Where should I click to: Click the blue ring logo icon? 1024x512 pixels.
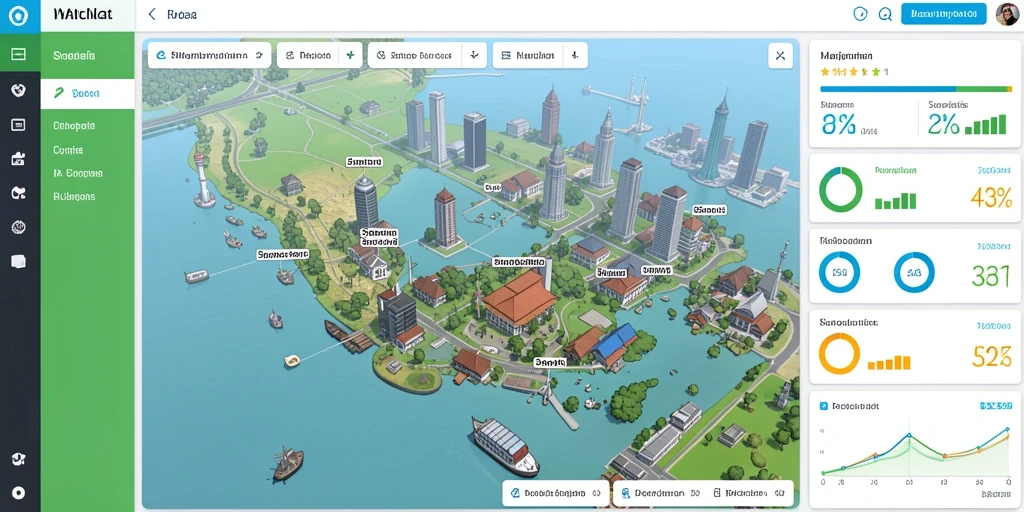tap(19, 16)
